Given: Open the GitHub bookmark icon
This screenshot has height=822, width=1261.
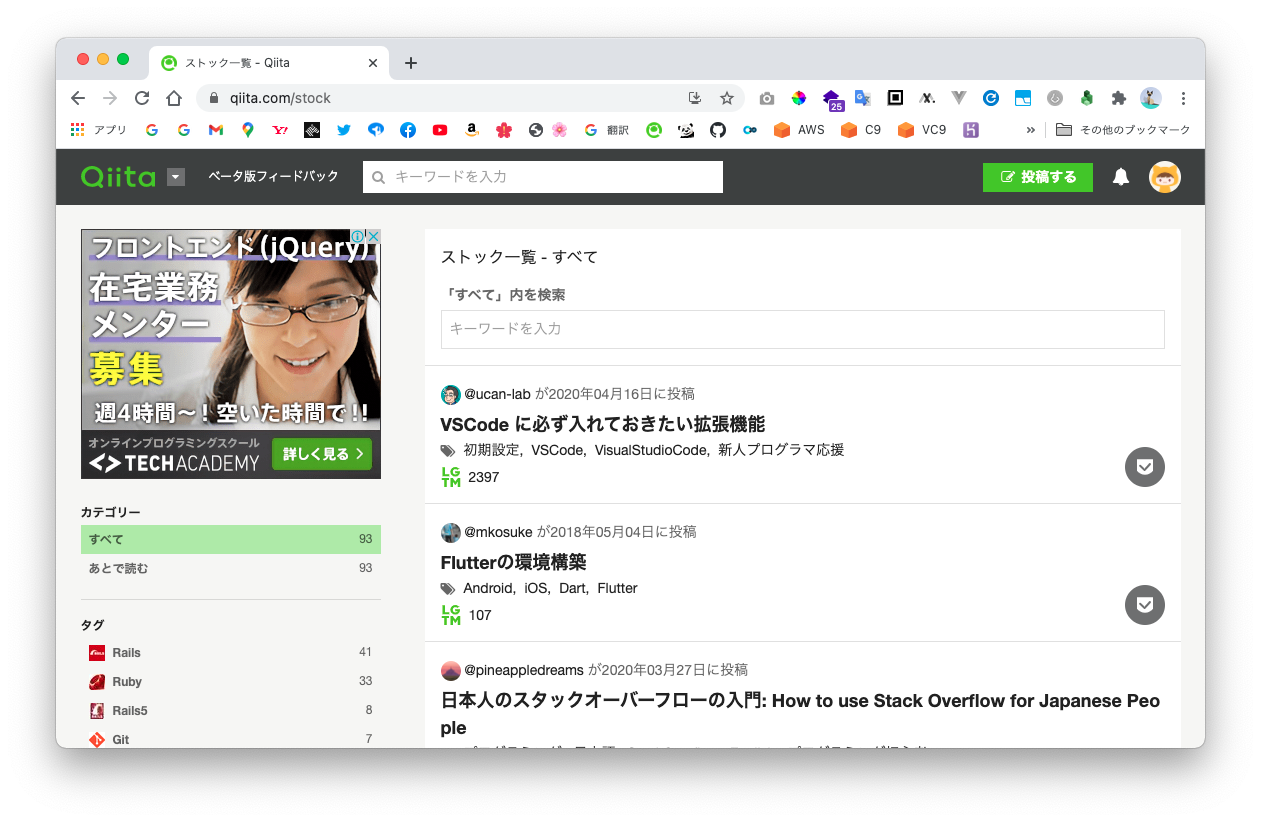Looking at the screenshot, I should (x=717, y=130).
